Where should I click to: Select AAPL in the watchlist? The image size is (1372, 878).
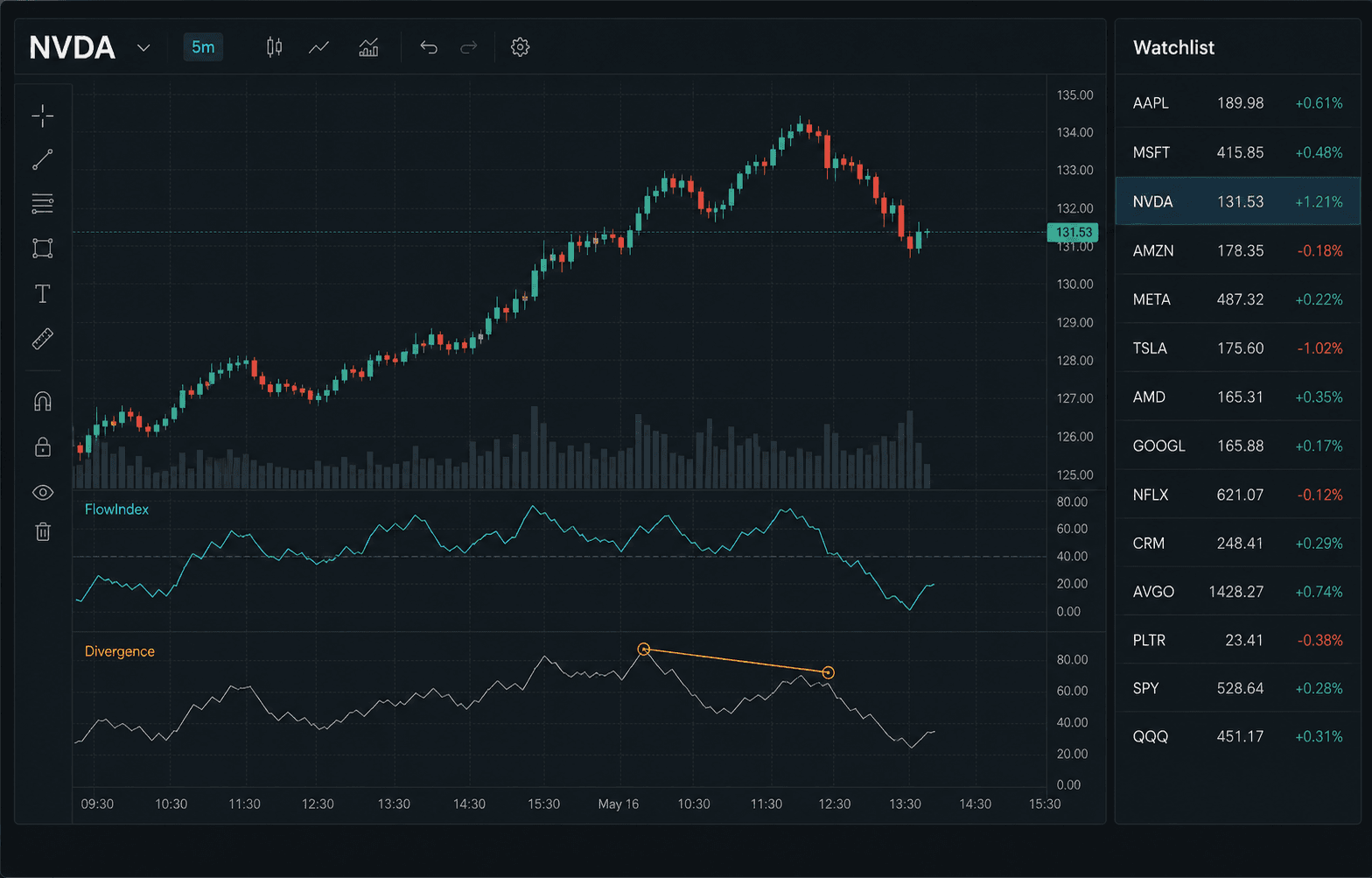point(1237,103)
